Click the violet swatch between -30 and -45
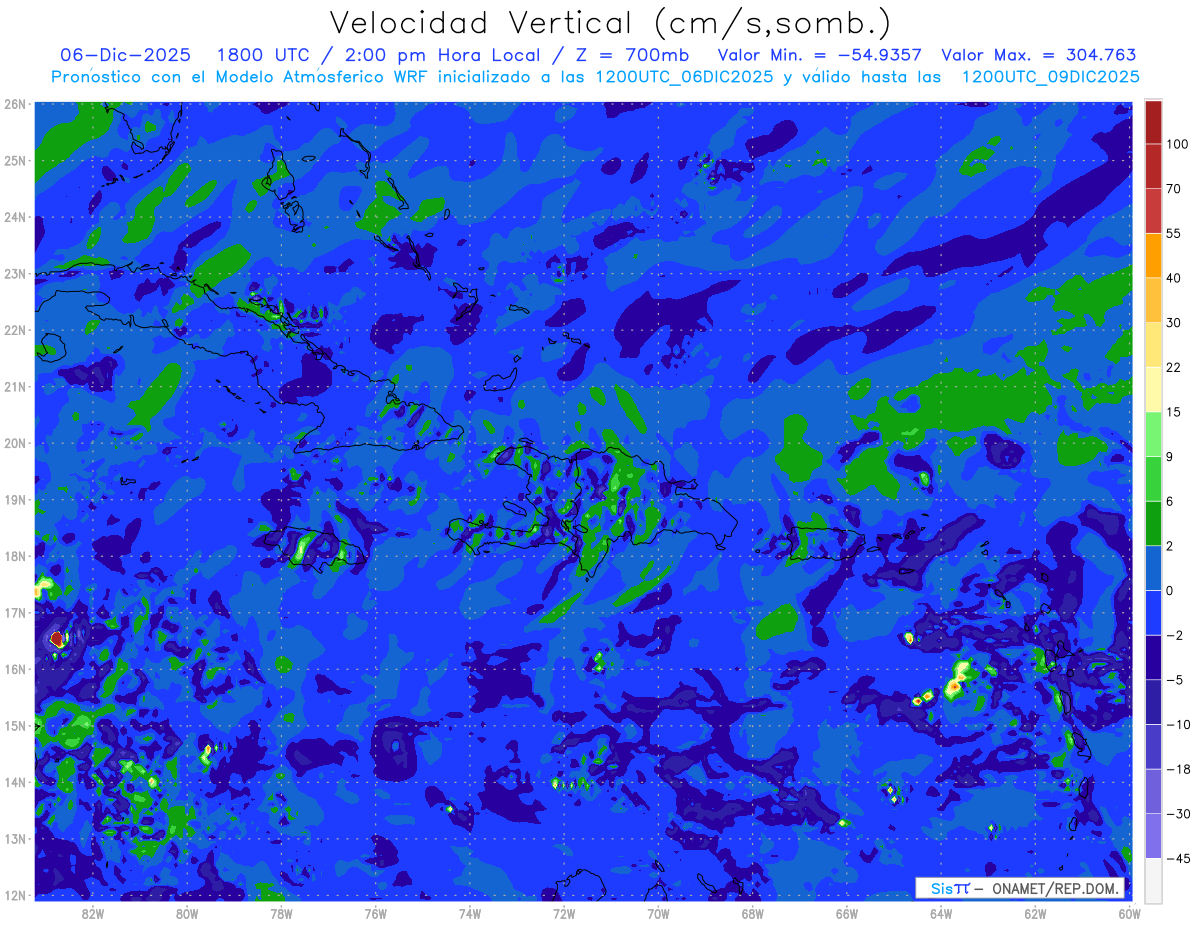The image size is (1200, 927). tap(1153, 836)
